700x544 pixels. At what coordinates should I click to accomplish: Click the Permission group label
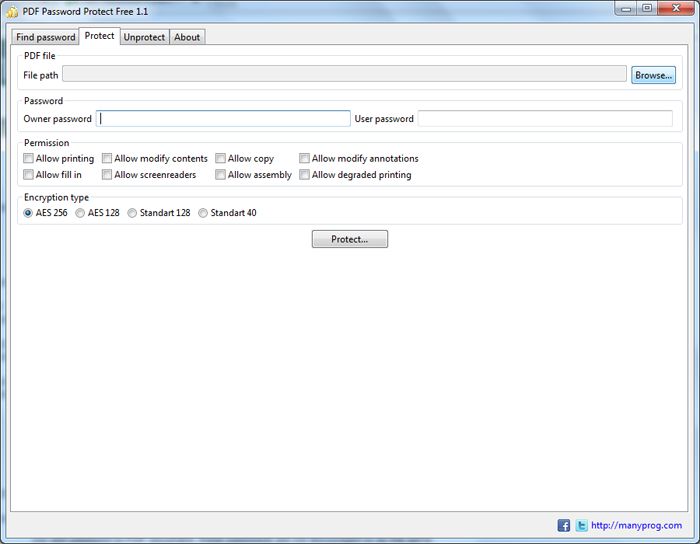(x=46, y=143)
